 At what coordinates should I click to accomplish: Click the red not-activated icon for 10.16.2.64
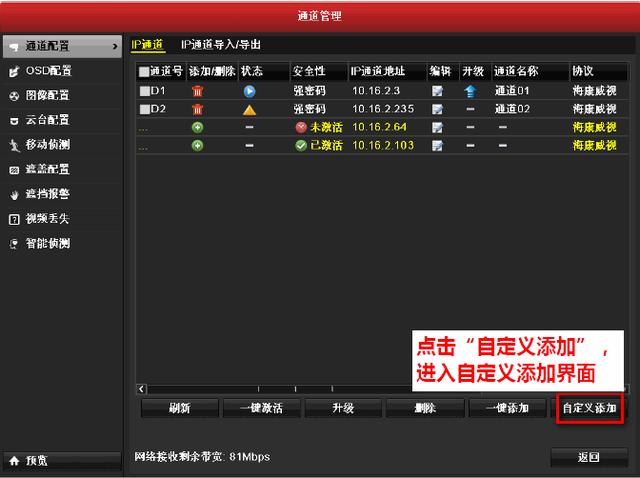point(301,127)
